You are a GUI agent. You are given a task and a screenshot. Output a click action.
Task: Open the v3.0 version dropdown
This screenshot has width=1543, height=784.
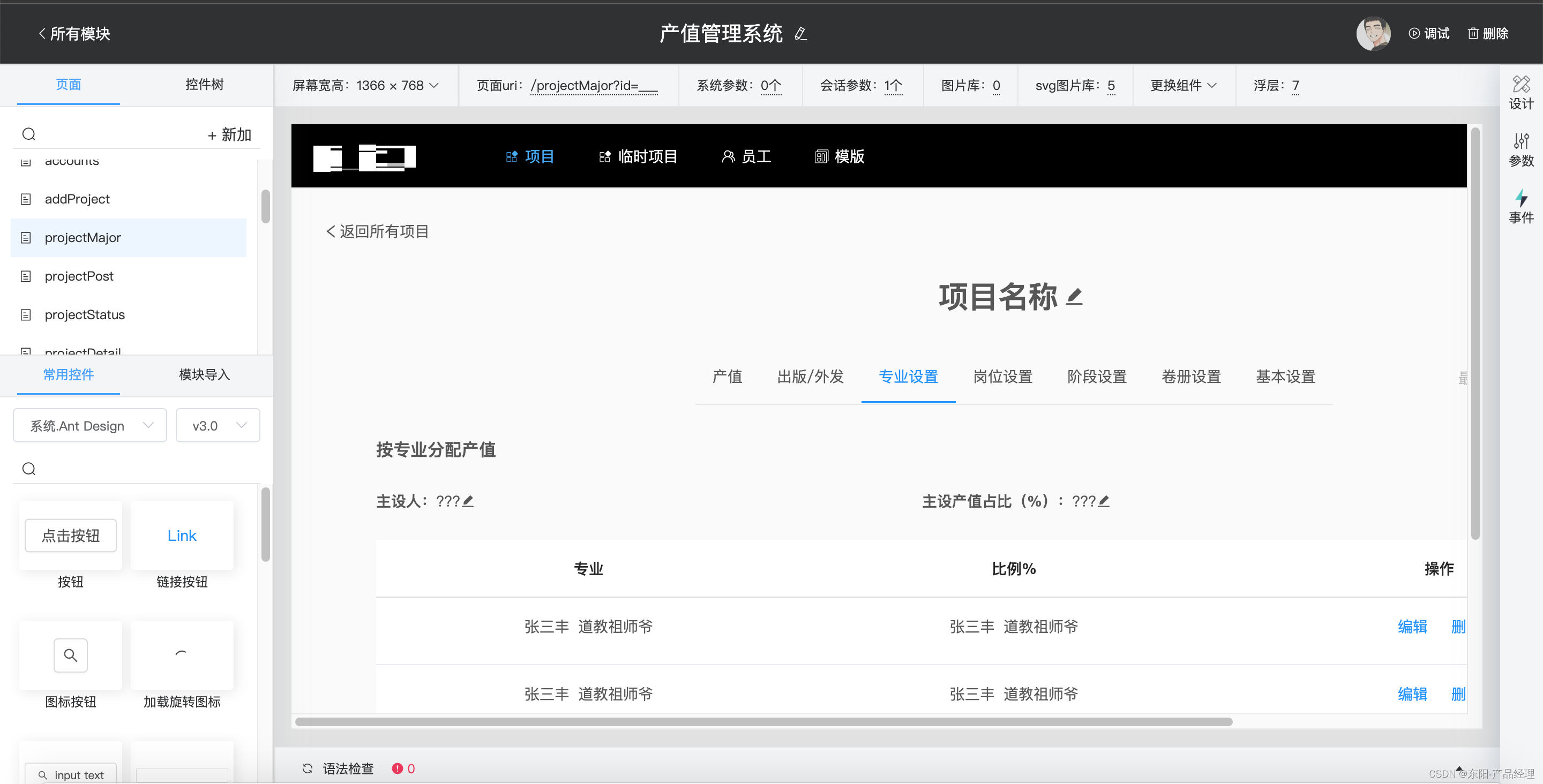point(218,425)
